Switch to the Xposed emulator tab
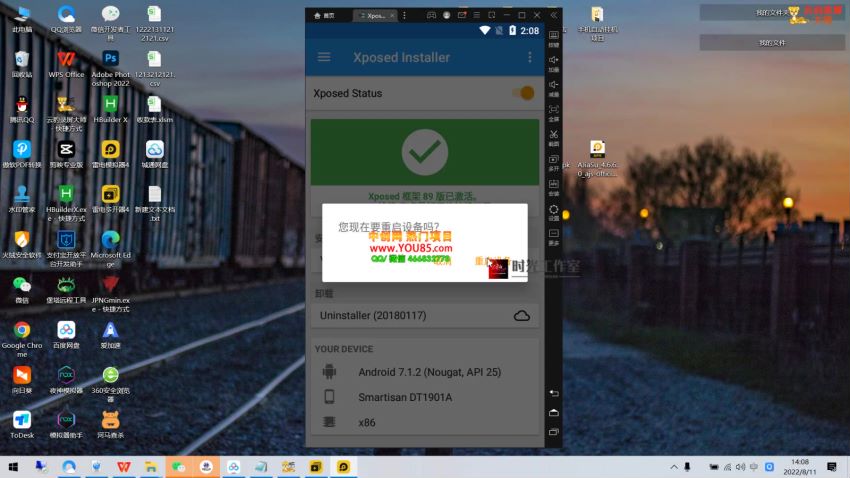The image size is (850, 478). pyautogui.click(x=375, y=15)
